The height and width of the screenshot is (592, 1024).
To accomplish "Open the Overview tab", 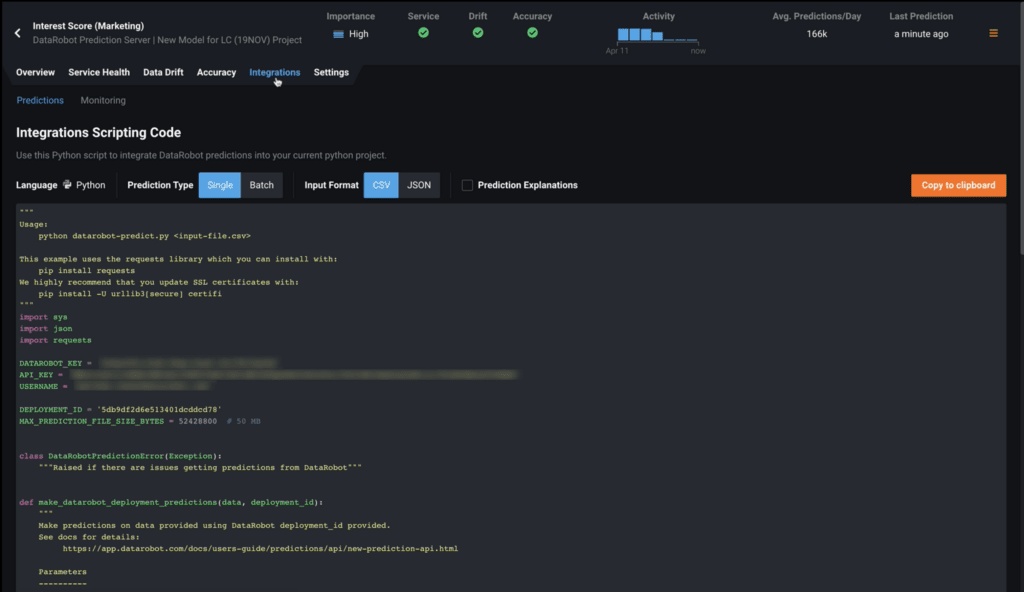I will [35, 73].
